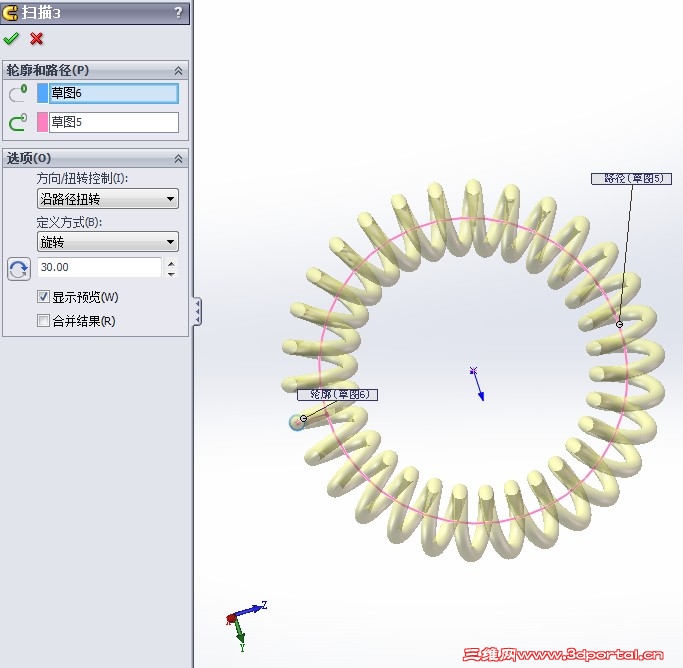Collapse the 轮廓和路径(P) section
Screen dimensions: 683x668
pos(178,71)
